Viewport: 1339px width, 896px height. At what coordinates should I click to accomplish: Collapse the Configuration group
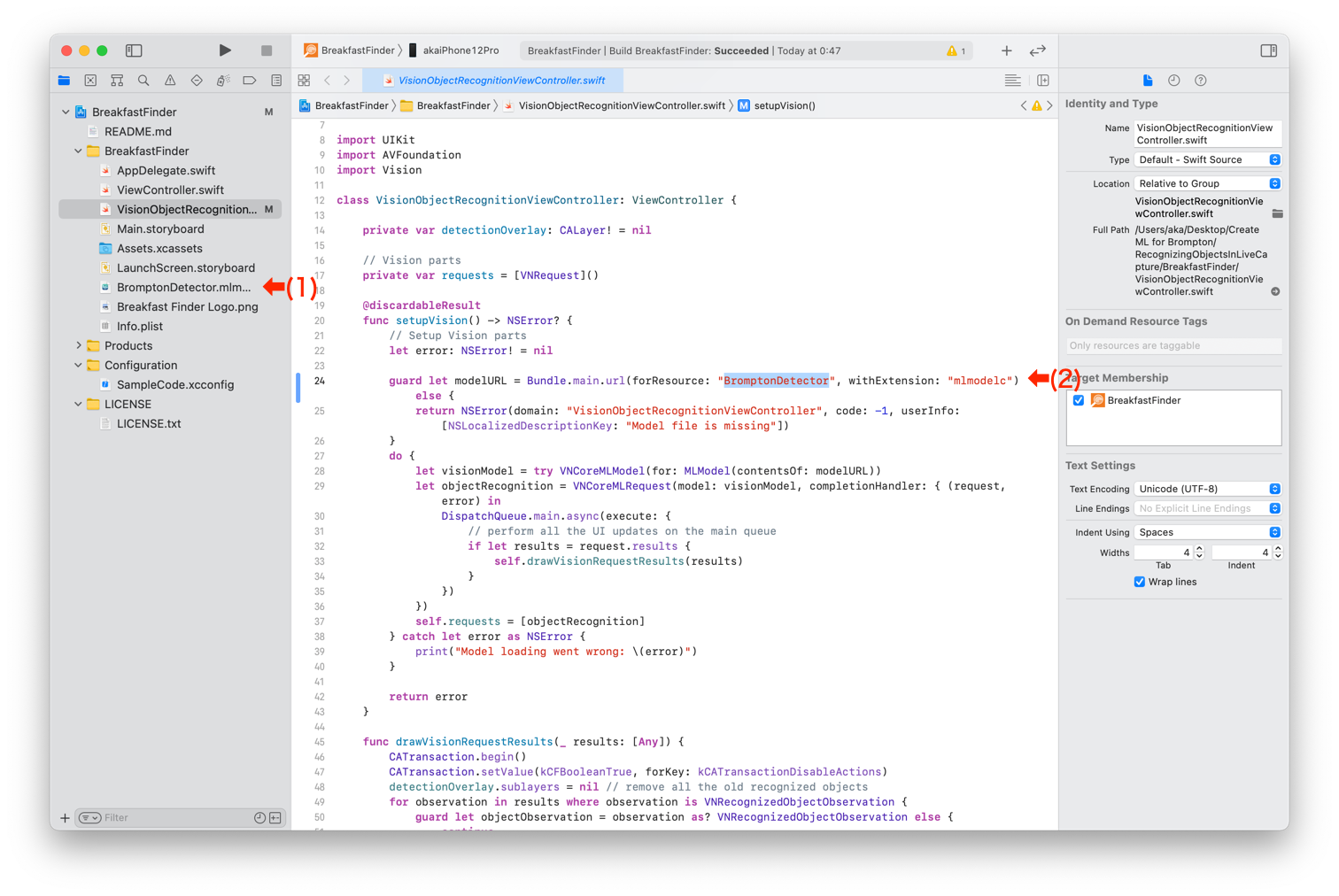pos(79,366)
